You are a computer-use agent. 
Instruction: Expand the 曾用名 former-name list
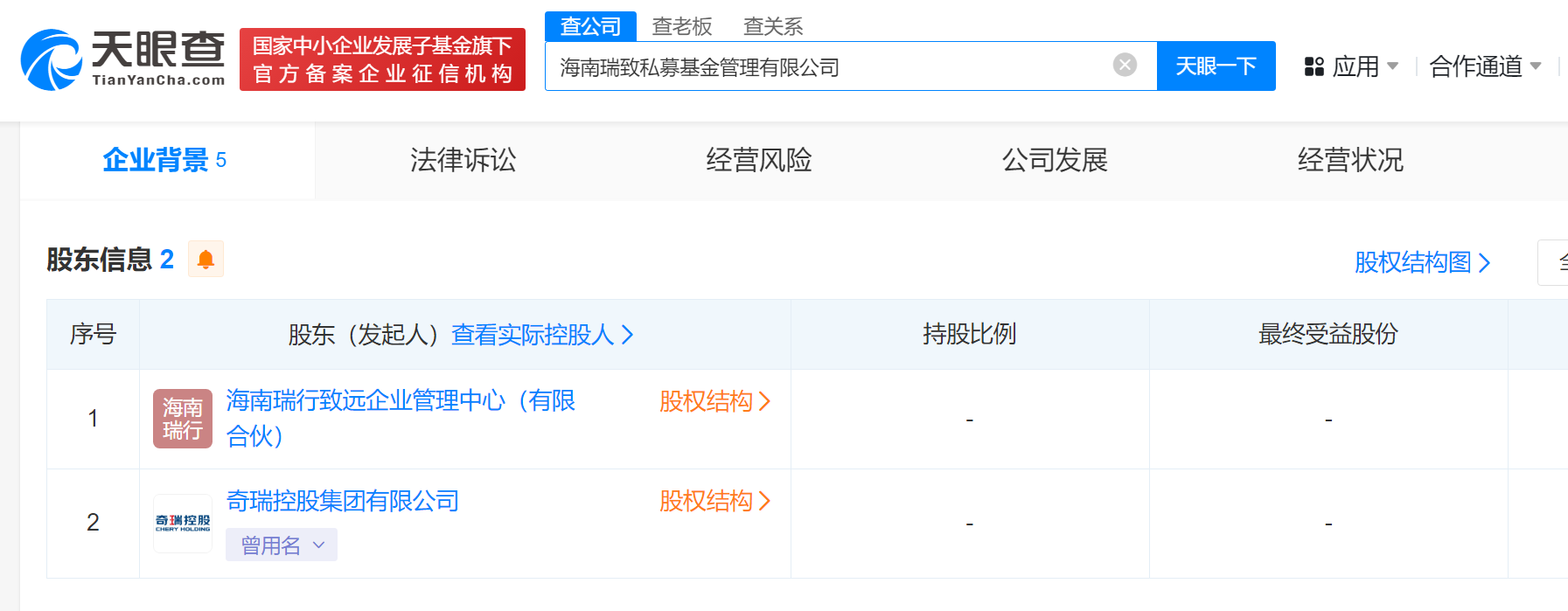coord(281,545)
